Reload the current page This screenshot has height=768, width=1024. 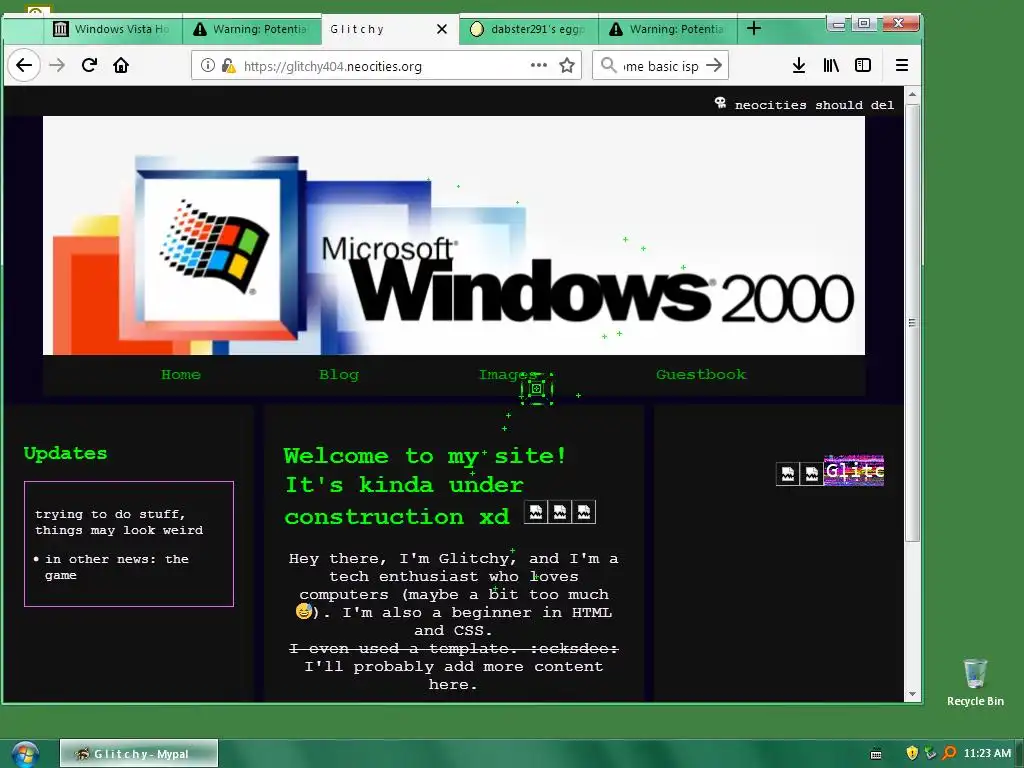[x=89, y=65]
